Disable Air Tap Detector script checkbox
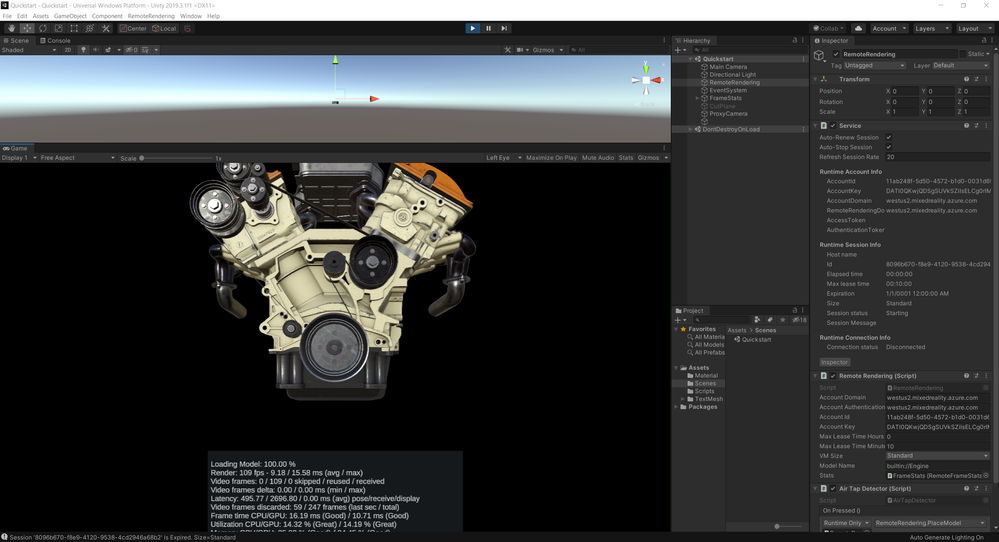Image resolution: width=999 pixels, height=542 pixels. tap(833, 489)
